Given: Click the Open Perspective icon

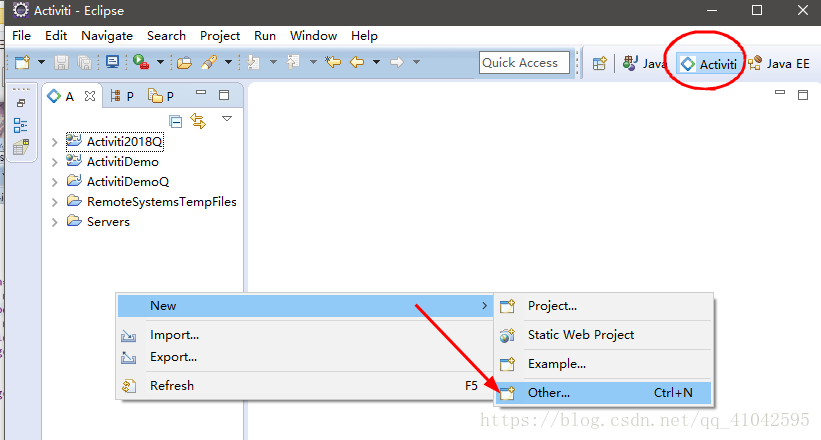Looking at the screenshot, I should click(600, 63).
